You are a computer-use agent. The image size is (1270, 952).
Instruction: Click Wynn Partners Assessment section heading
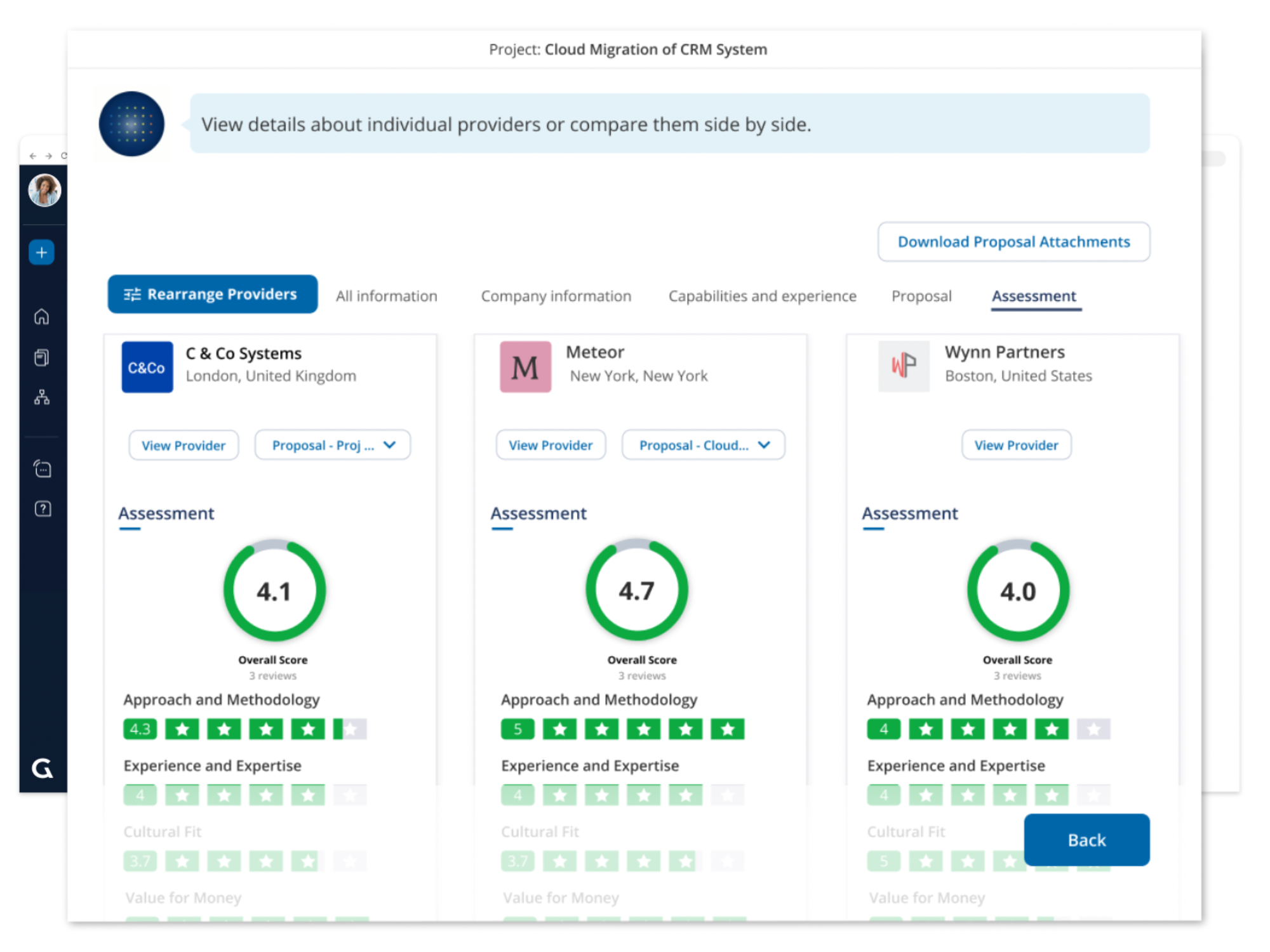(910, 513)
